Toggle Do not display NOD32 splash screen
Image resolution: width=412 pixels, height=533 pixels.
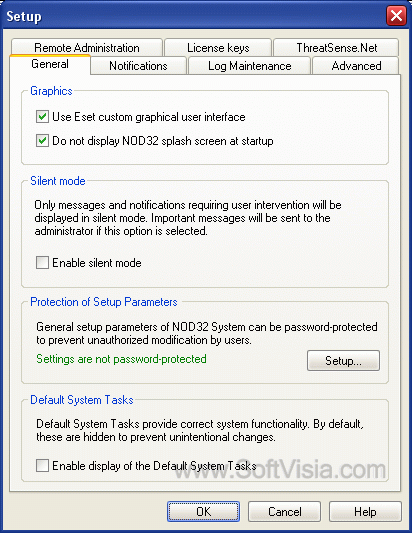pyautogui.click(x=42, y=140)
